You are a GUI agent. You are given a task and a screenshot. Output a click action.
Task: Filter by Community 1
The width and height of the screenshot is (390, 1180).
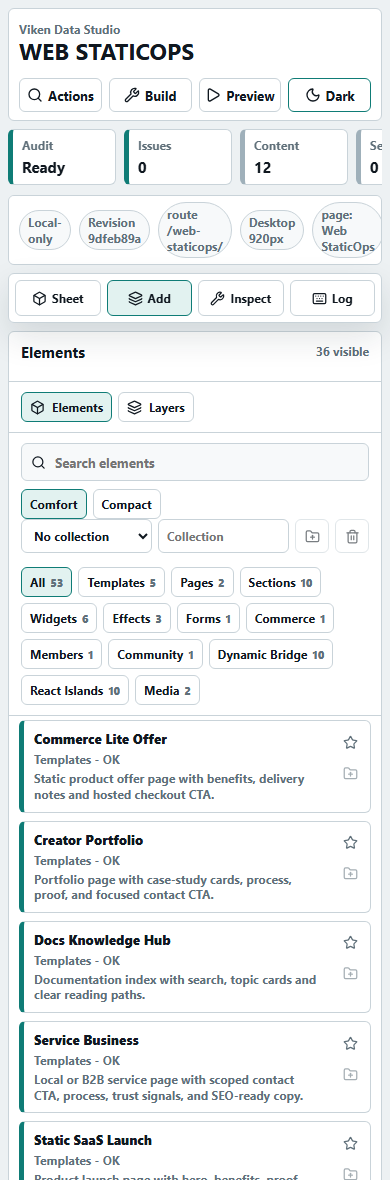pyautogui.click(x=156, y=655)
